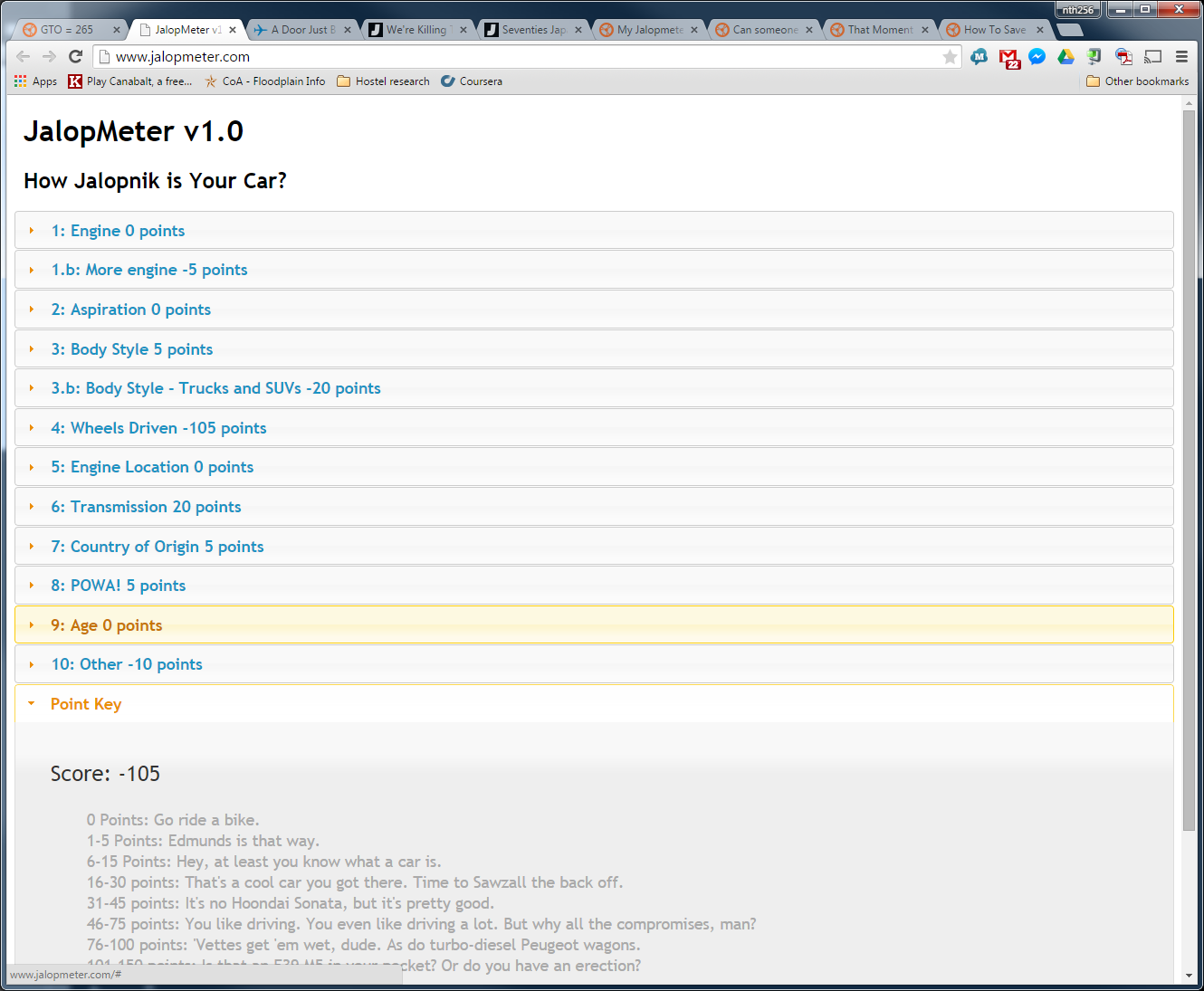Switch to the That Moment tab
1204x991 pixels.
879,30
